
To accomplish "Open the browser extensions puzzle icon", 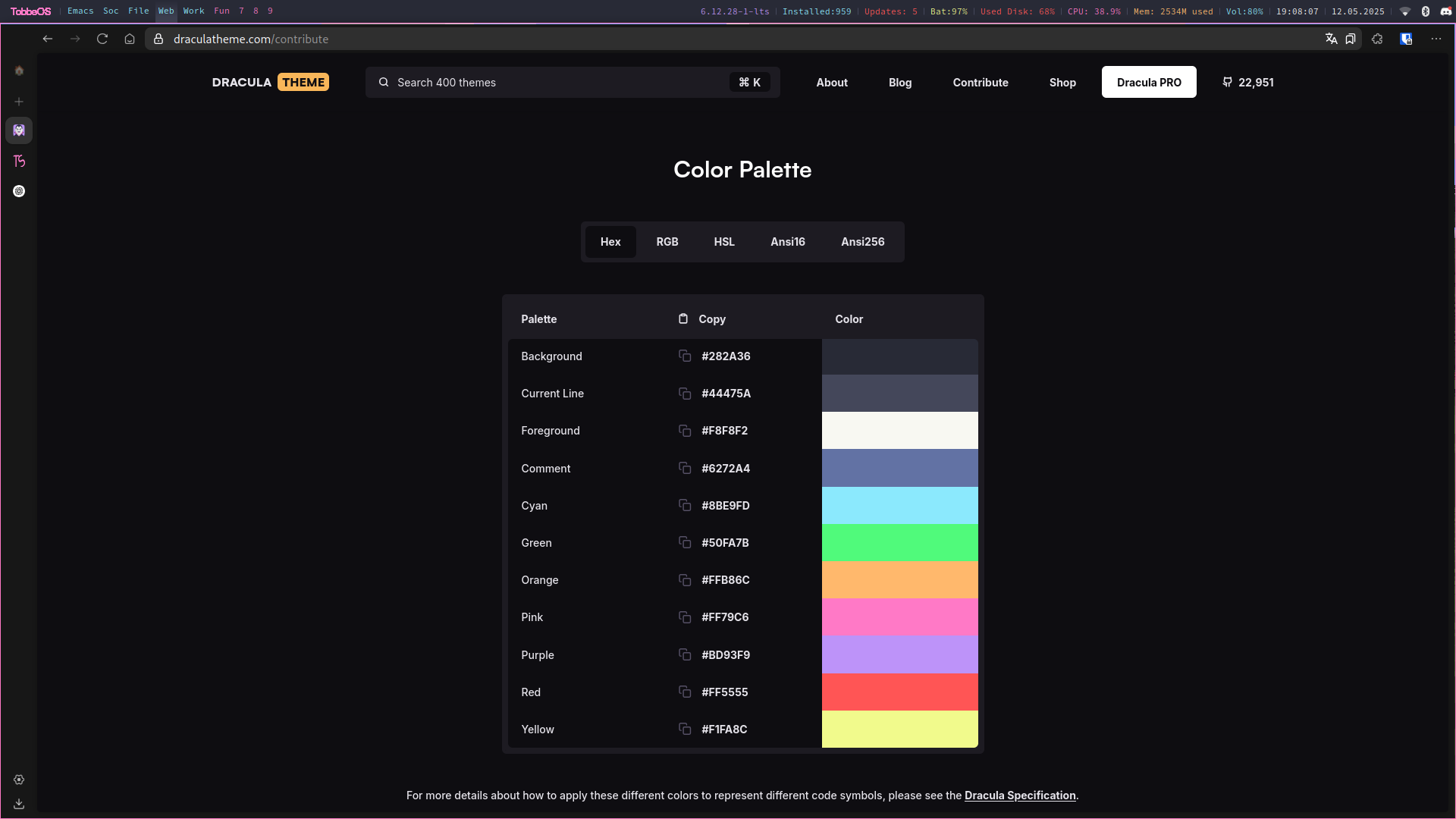I will coord(1377,39).
